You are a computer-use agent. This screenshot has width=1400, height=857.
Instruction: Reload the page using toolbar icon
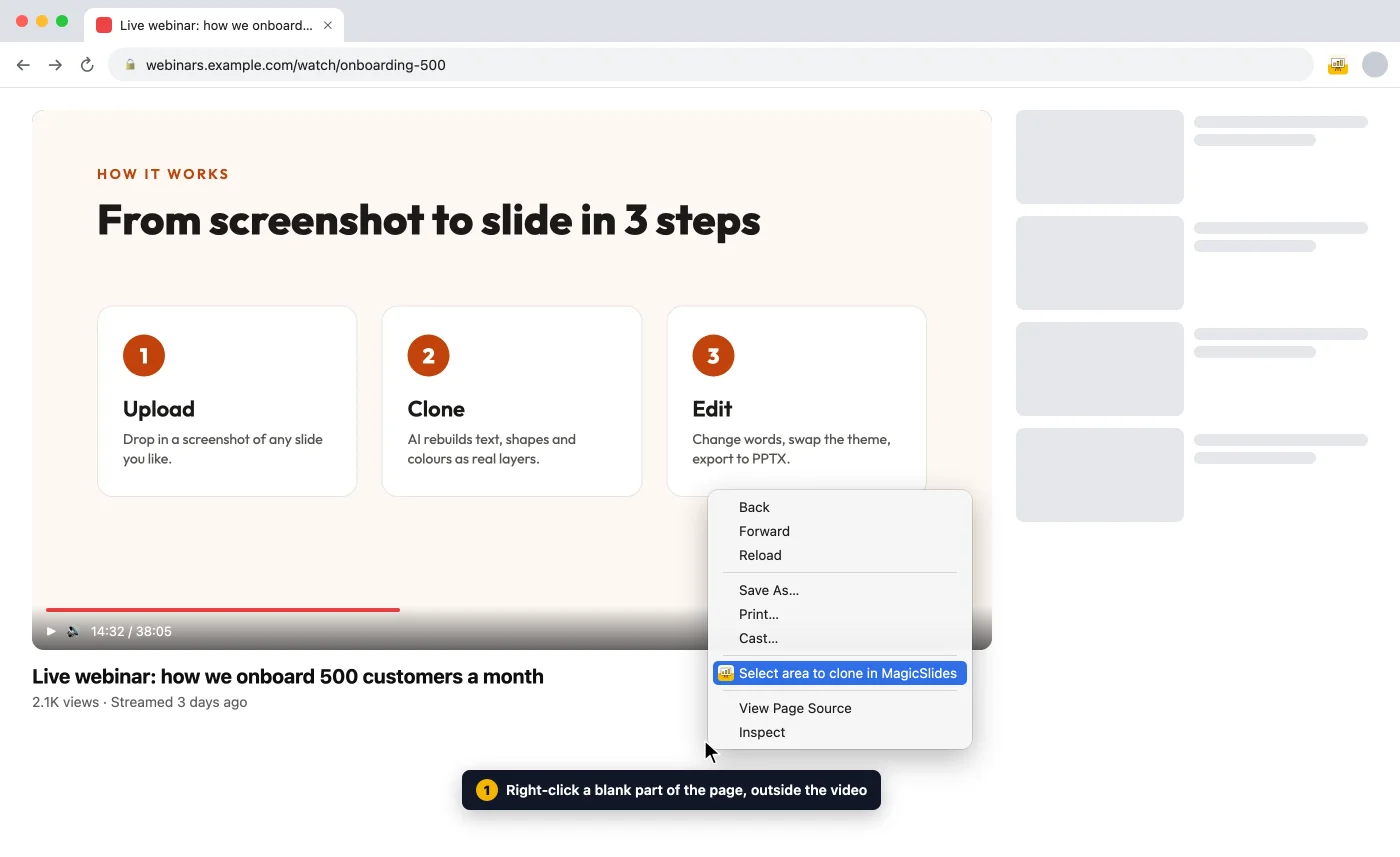[87, 65]
